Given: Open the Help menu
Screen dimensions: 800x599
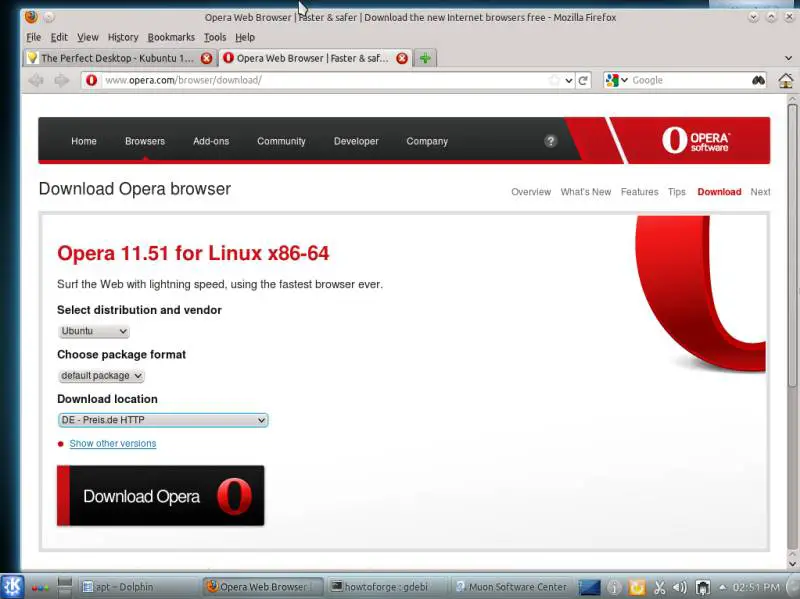Looking at the screenshot, I should pos(245,37).
